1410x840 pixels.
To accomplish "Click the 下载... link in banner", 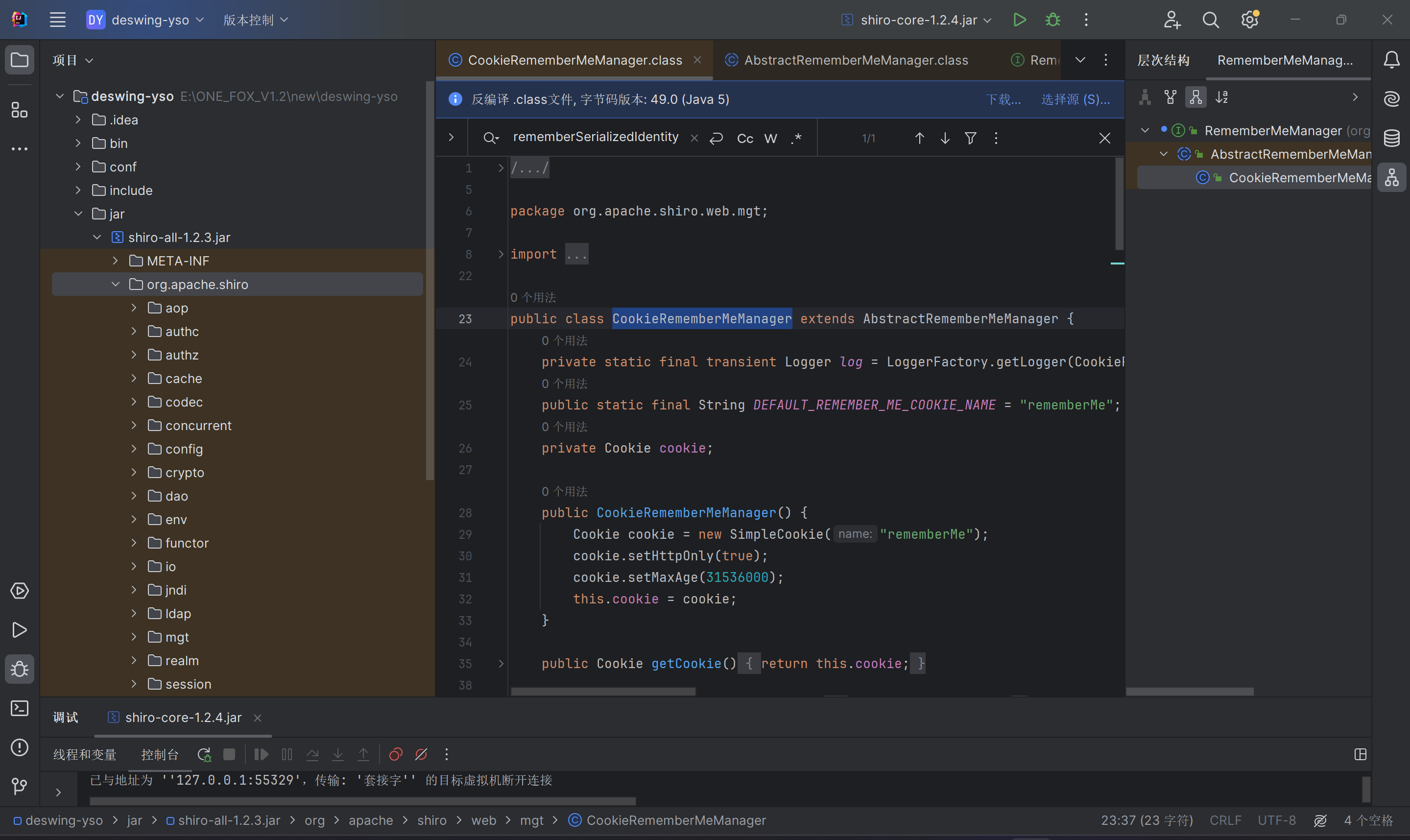I will (1003, 99).
